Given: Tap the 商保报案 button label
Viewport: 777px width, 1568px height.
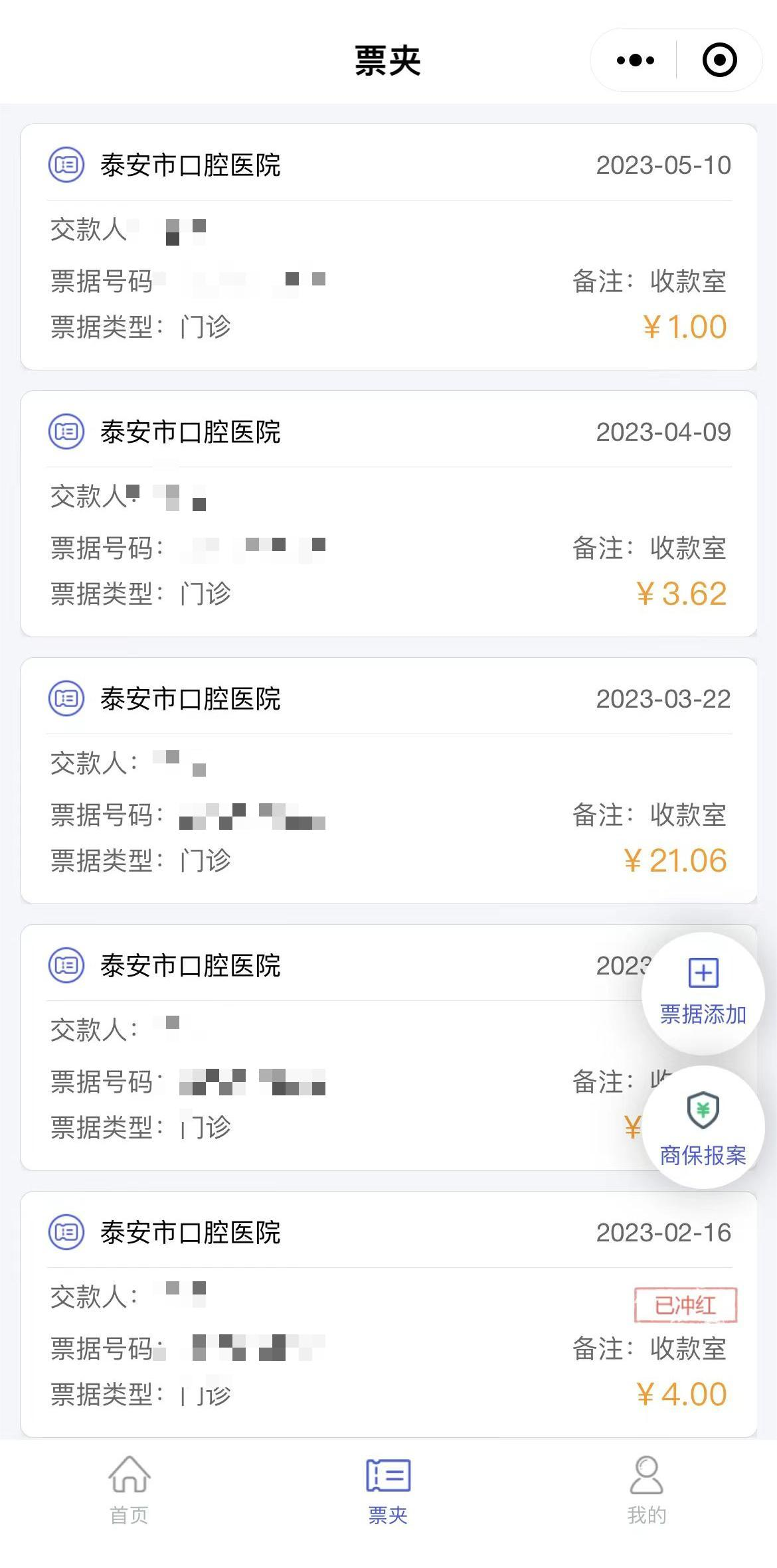Looking at the screenshot, I should (x=703, y=1155).
